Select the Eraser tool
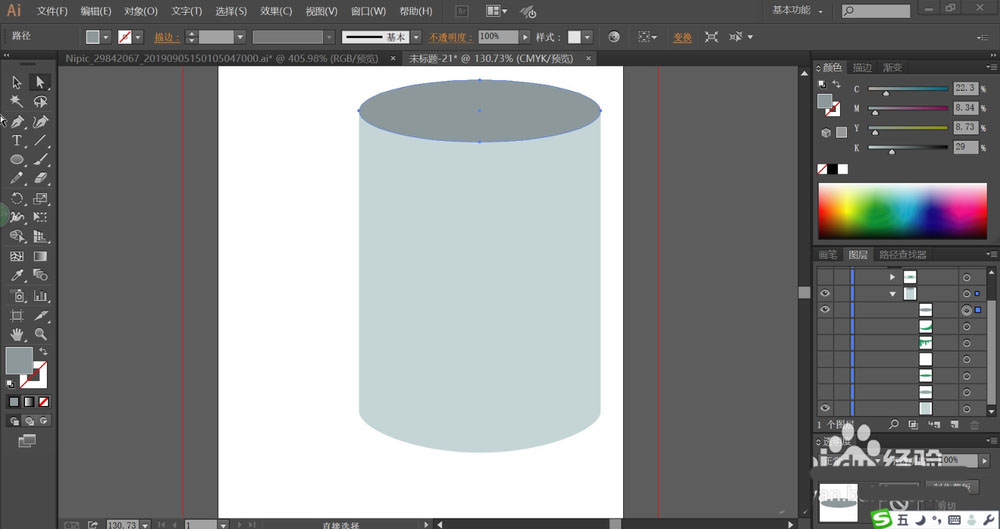Image resolution: width=1000 pixels, height=529 pixels. pyautogui.click(x=40, y=179)
